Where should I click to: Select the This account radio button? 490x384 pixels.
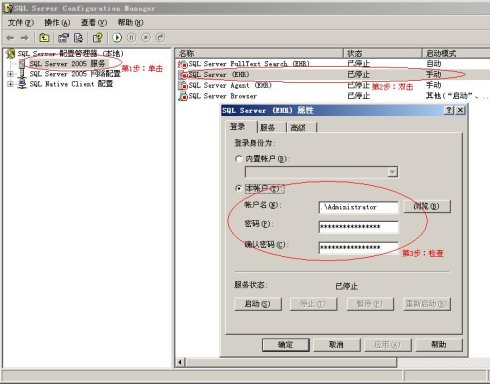[238, 189]
